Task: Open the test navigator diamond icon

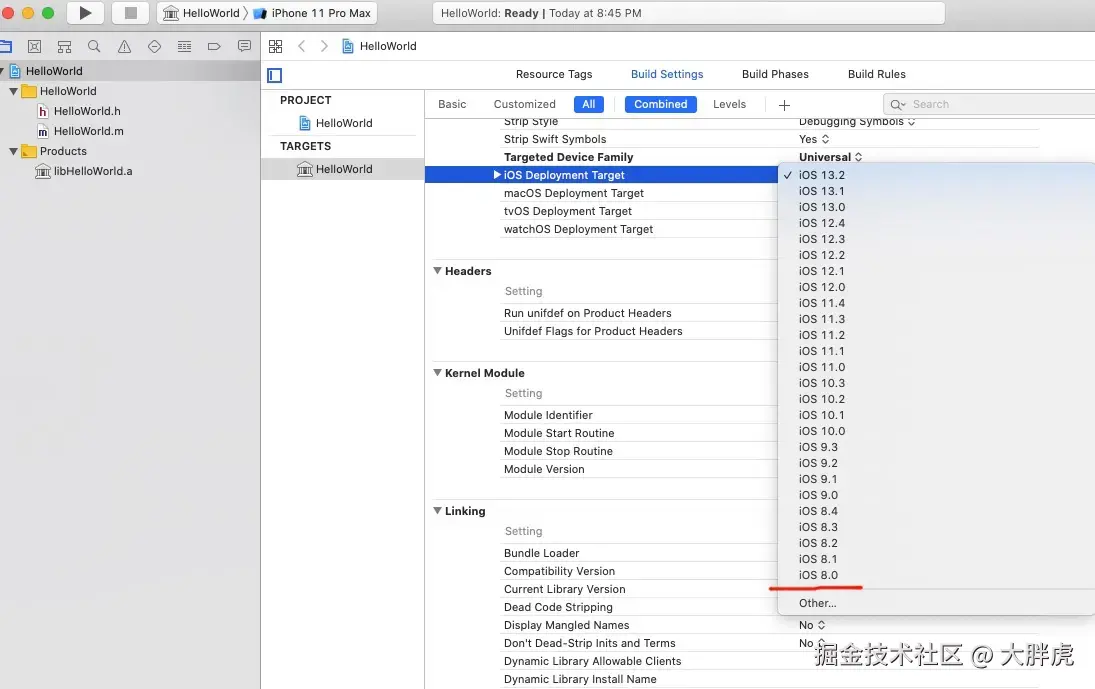Action: (154, 47)
